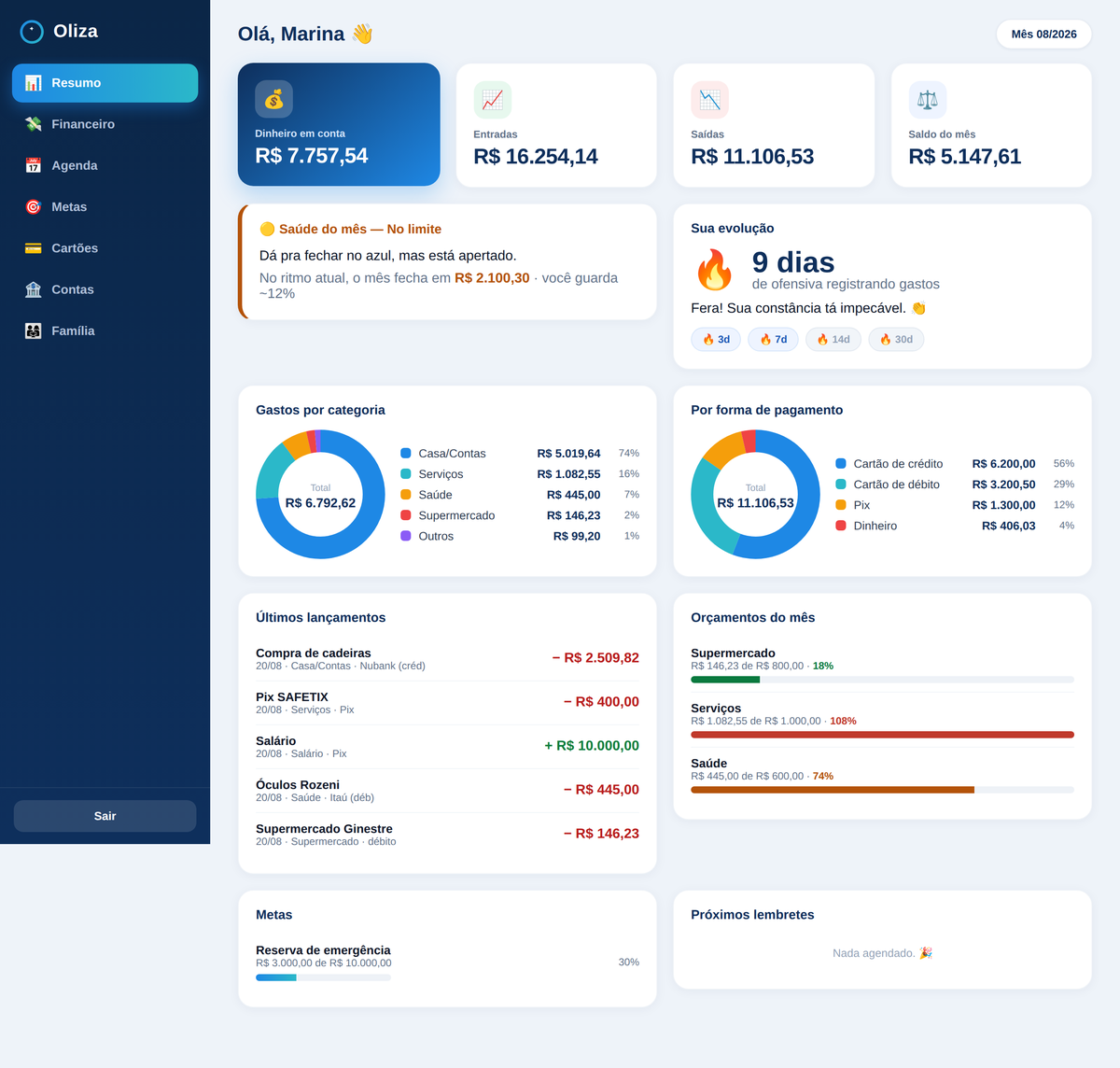Go to Financeiro in the sidebar
This screenshot has width=1120, height=1068.
click(105, 124)
